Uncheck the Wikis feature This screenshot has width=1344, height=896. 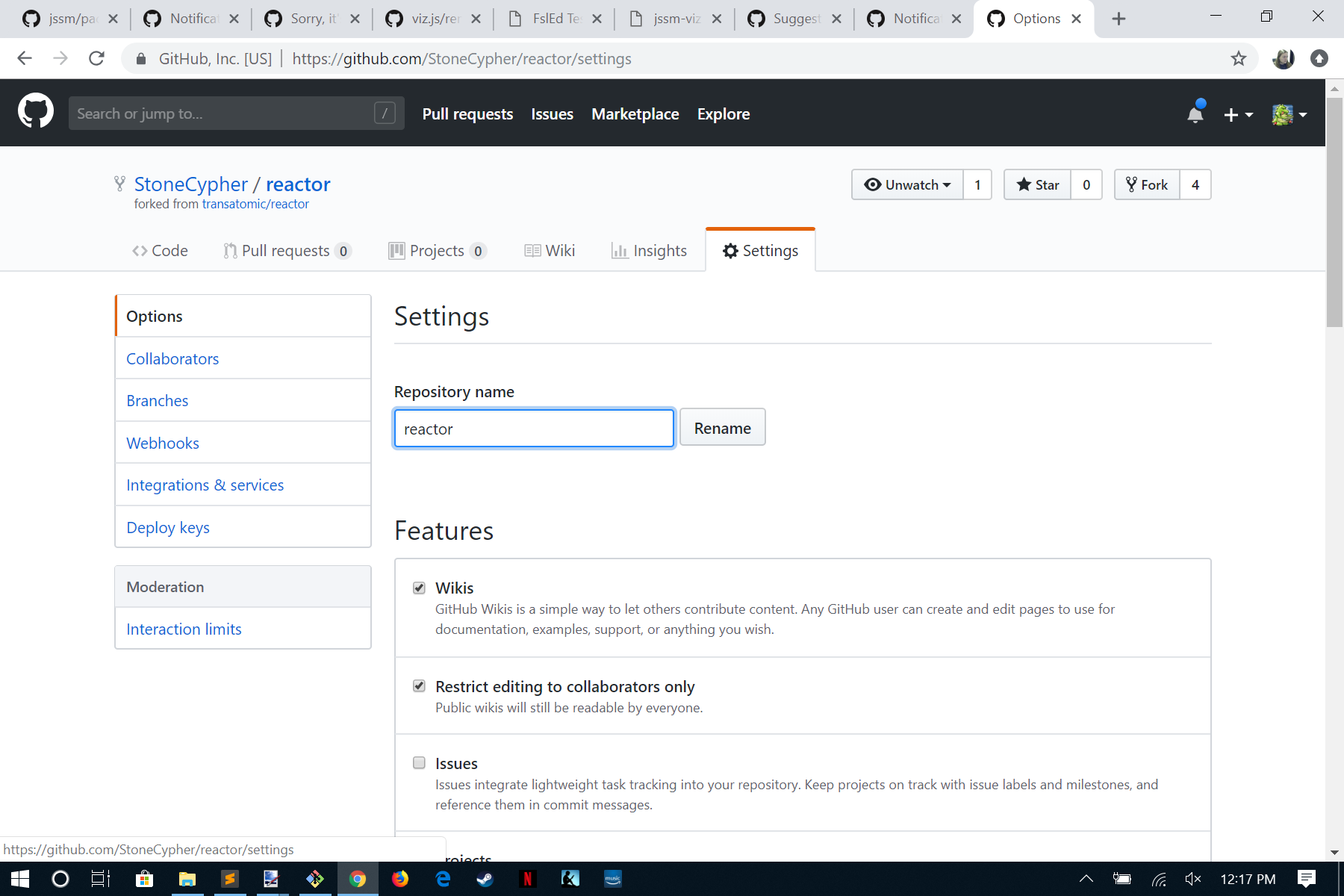[419, 588]
